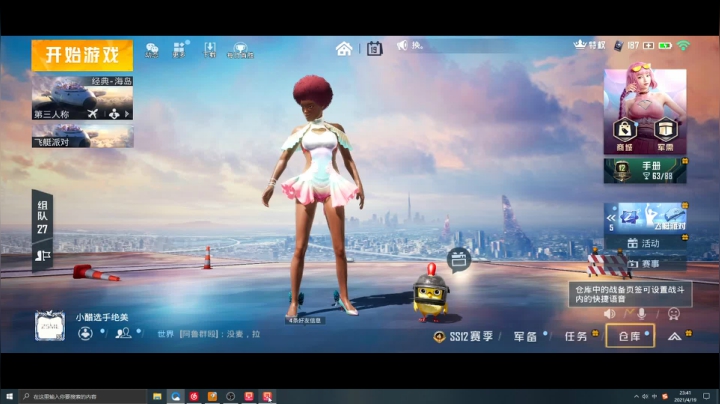The width and height of the screenshot is (720, 404).
Task: Open the Windows notification center icon
Action: coord(707,396)
